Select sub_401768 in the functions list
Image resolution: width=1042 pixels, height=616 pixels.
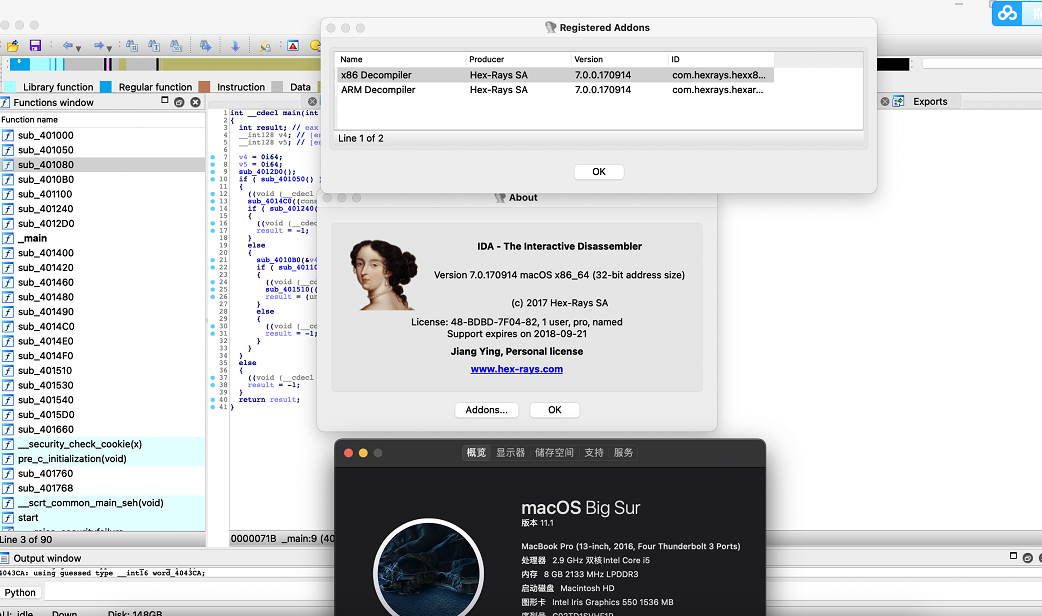102,488
